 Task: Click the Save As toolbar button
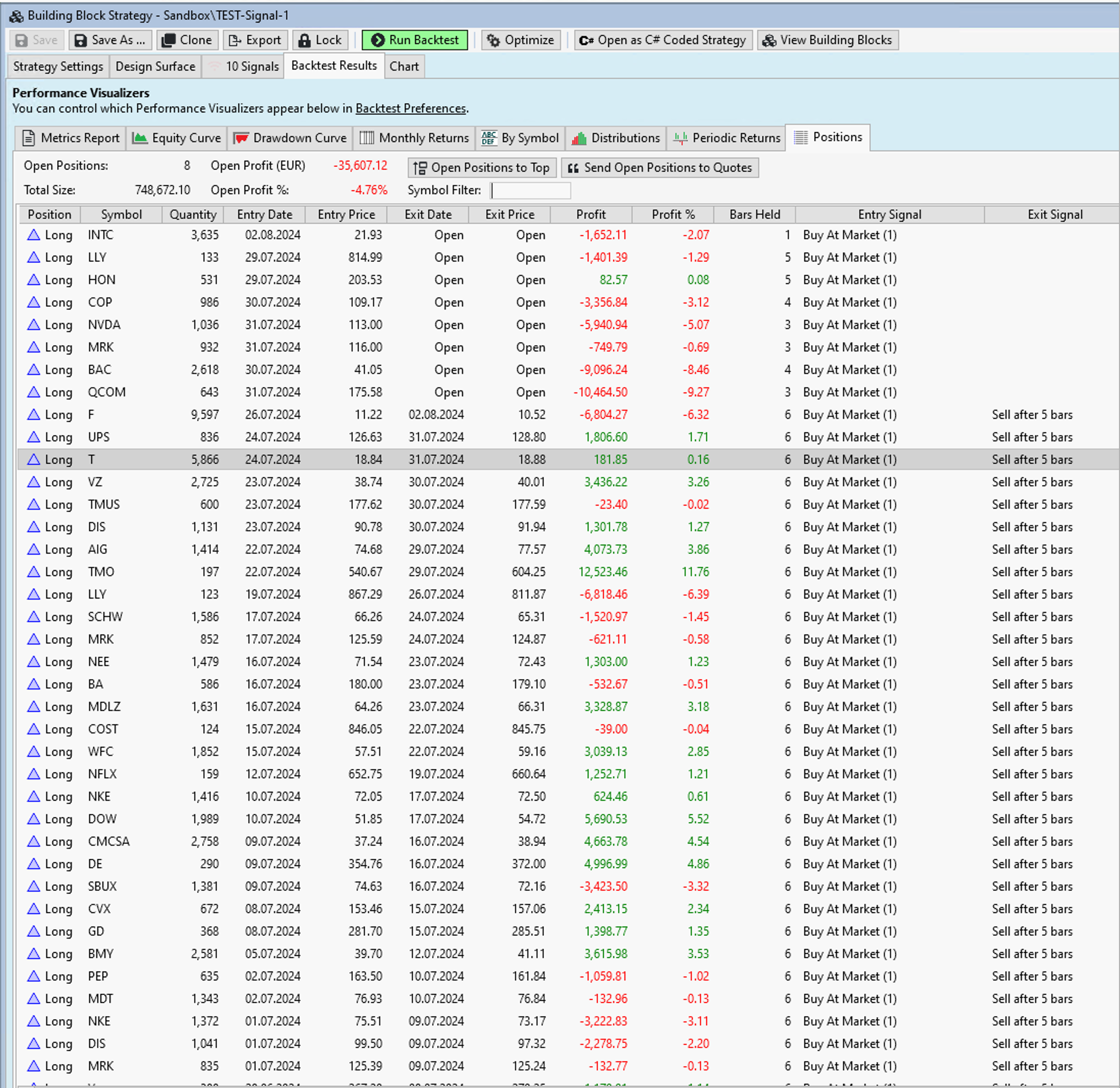tap(110, 40)
